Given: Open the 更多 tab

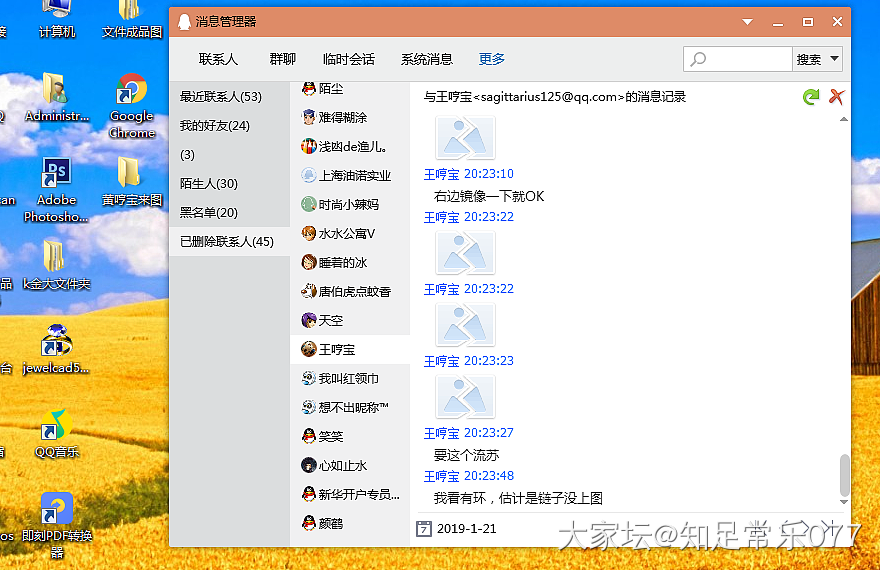Looking at the screenshot, I should click(492, 59).
